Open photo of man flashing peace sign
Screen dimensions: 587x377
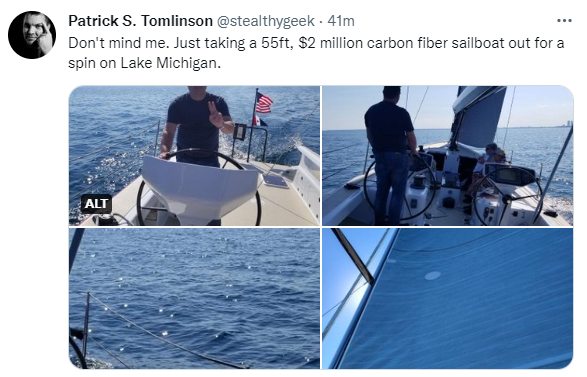point(194,156)
